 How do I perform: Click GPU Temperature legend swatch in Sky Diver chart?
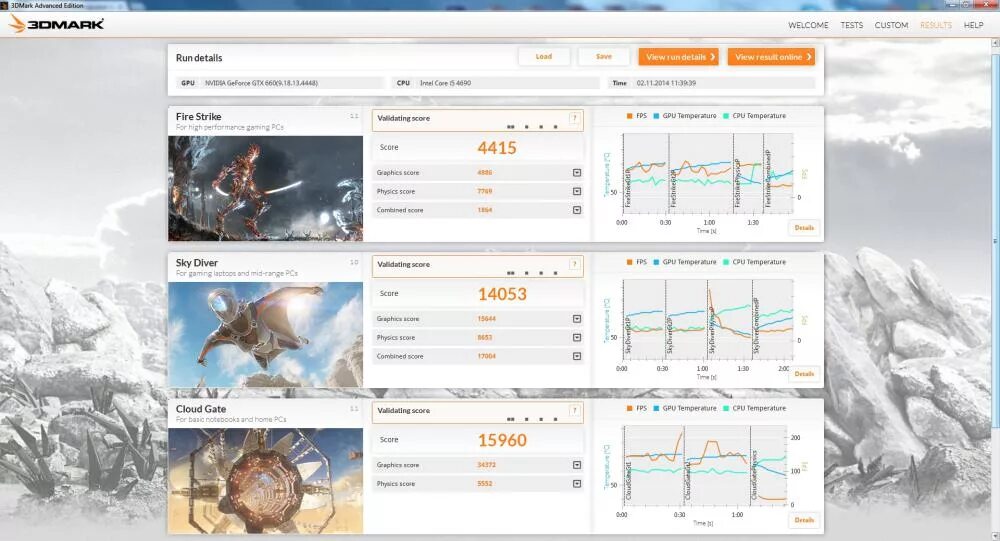[656, 262]
